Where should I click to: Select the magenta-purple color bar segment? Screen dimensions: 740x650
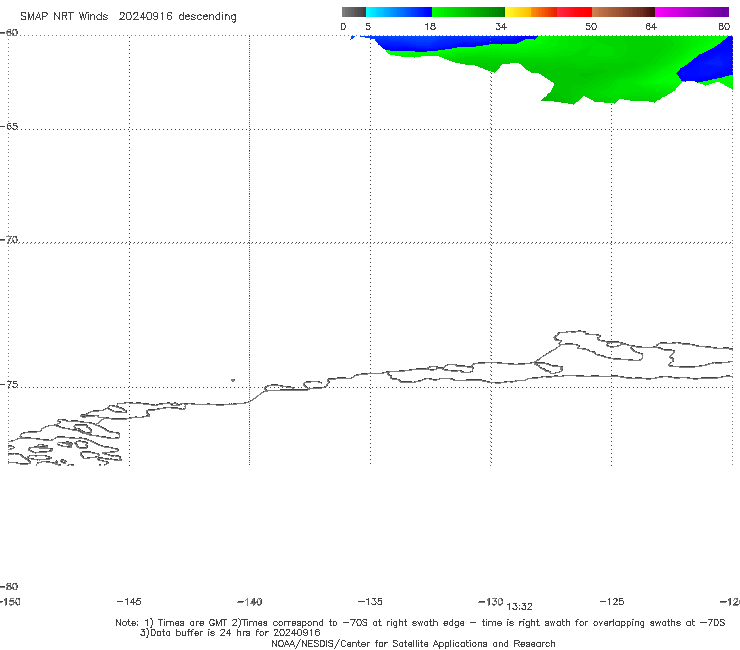click(692, 12)
